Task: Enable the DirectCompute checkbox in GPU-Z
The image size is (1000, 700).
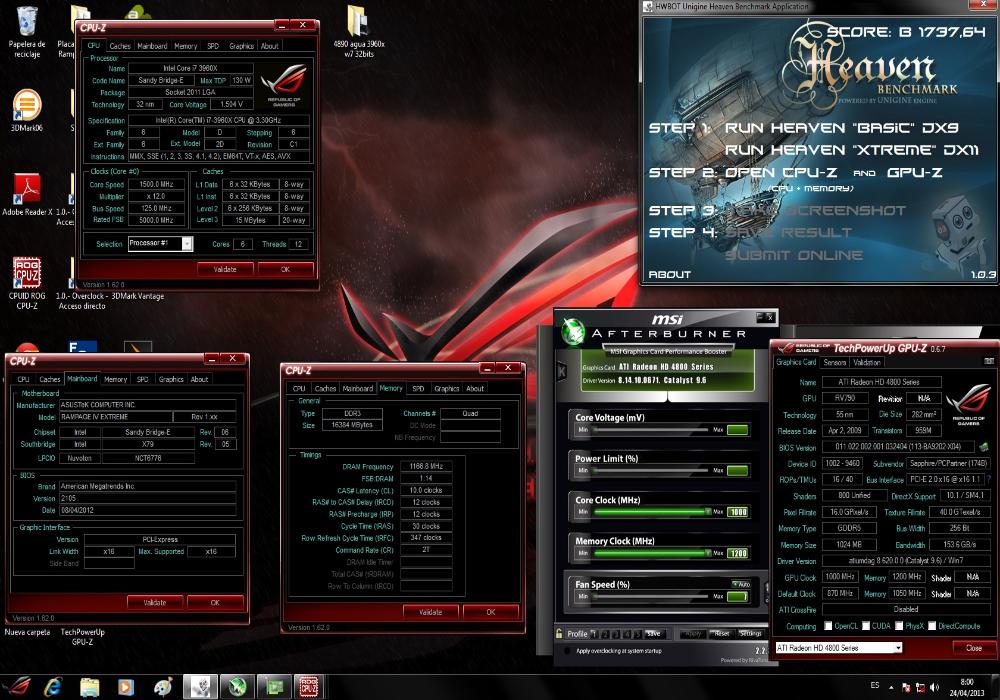Action: (932, 626)
